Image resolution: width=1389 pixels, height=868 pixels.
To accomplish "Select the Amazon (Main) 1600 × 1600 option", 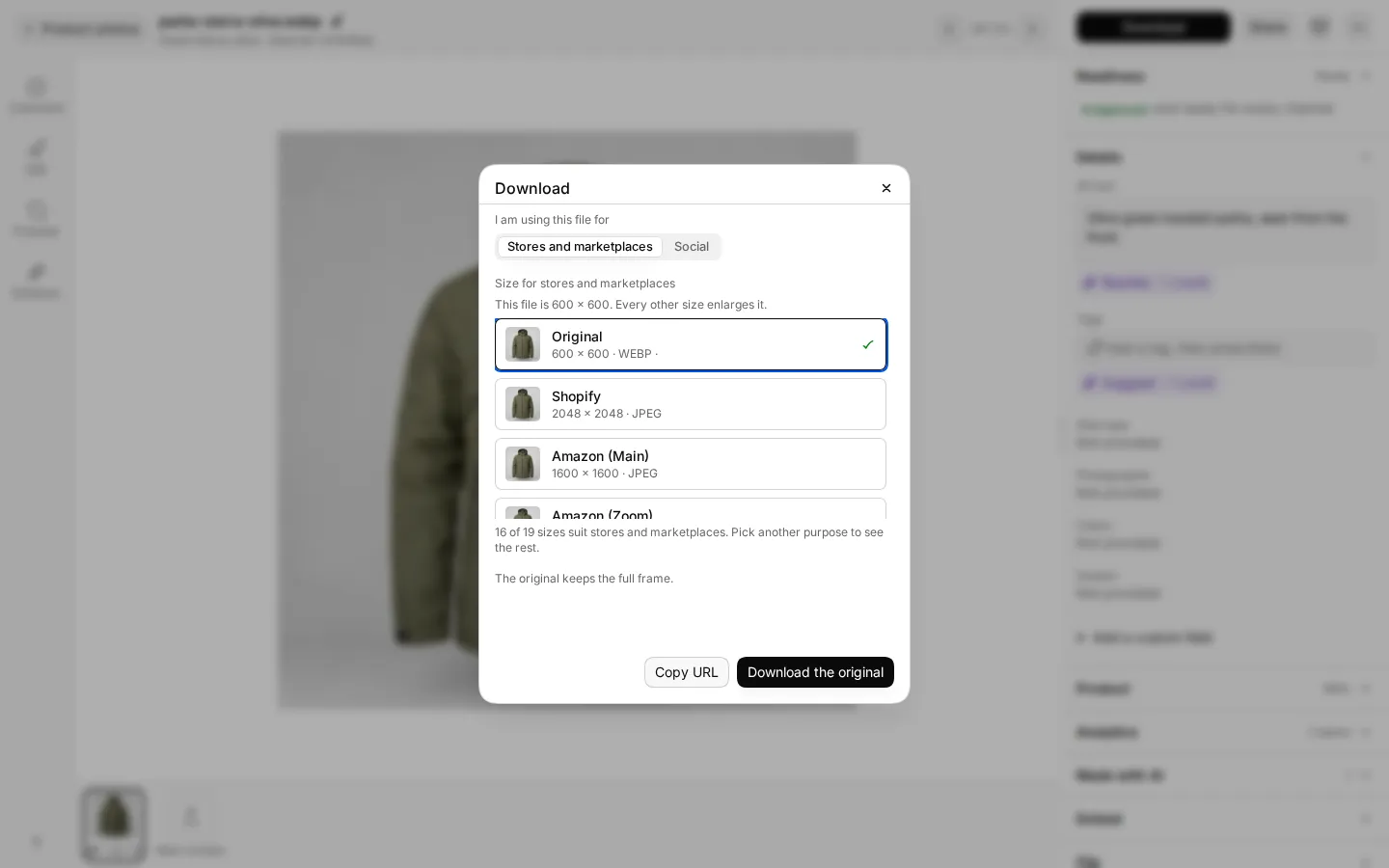I will [691, 464].
